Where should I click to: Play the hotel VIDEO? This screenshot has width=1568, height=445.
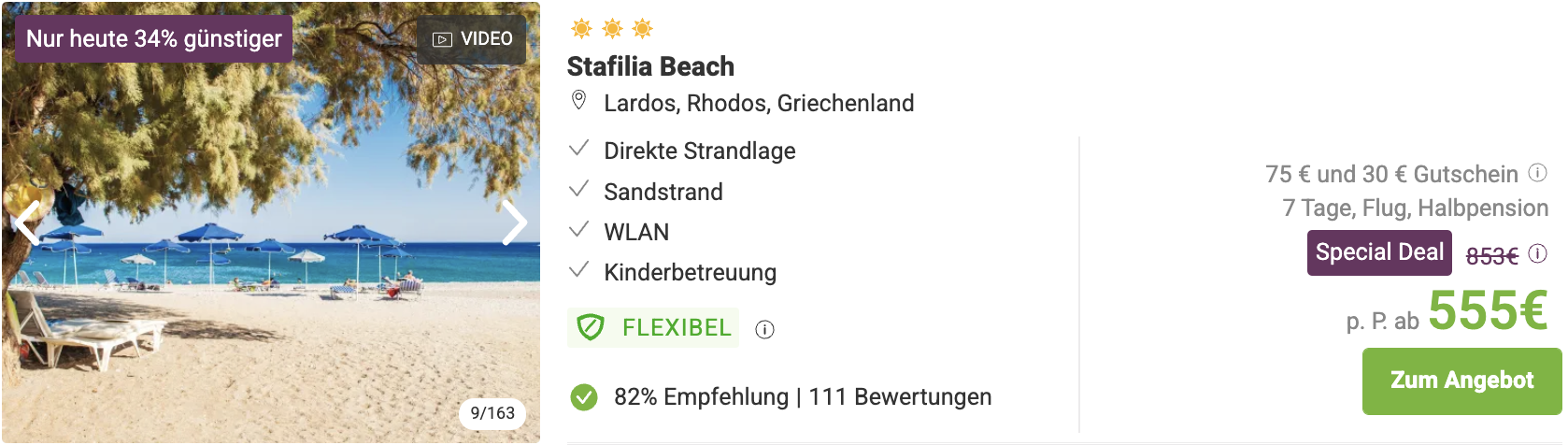tap(472, 39)
